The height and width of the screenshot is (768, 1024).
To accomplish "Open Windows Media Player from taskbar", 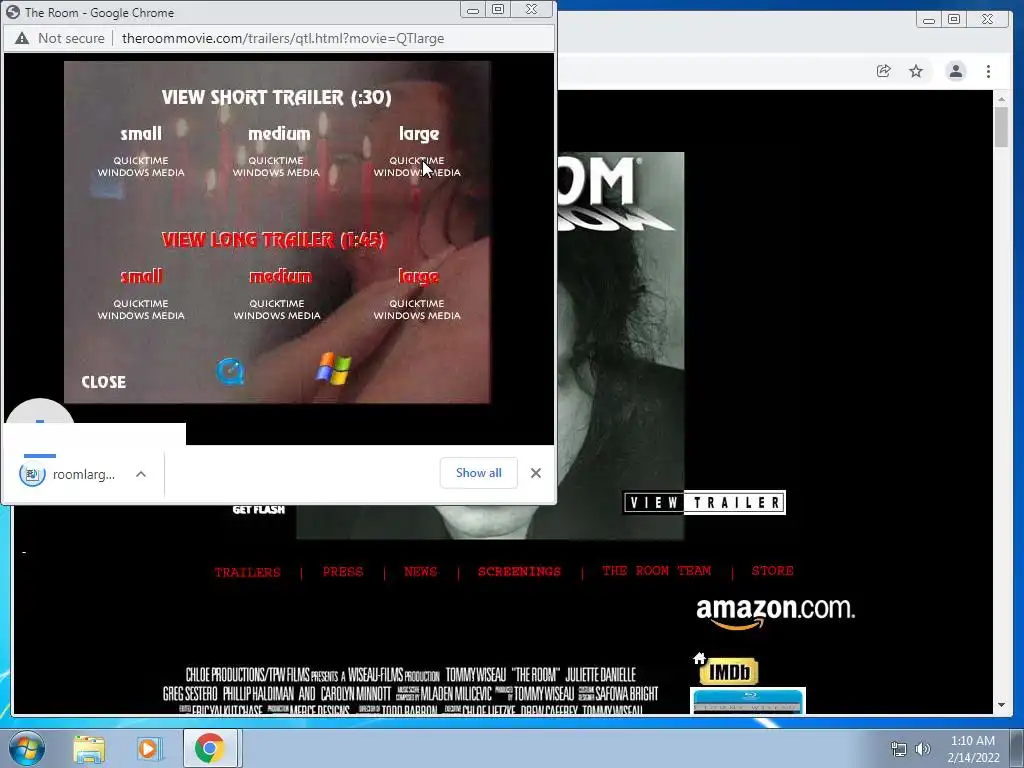I will (148, 749).
